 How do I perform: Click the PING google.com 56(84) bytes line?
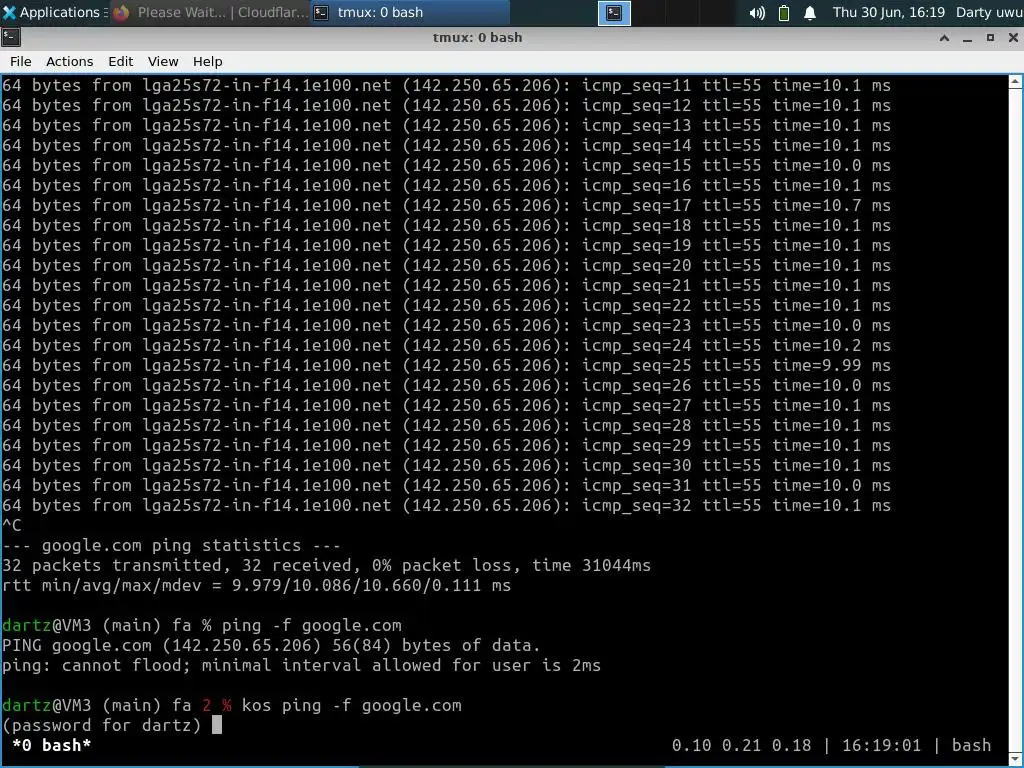pyautogui.click(x=271, y=645)
